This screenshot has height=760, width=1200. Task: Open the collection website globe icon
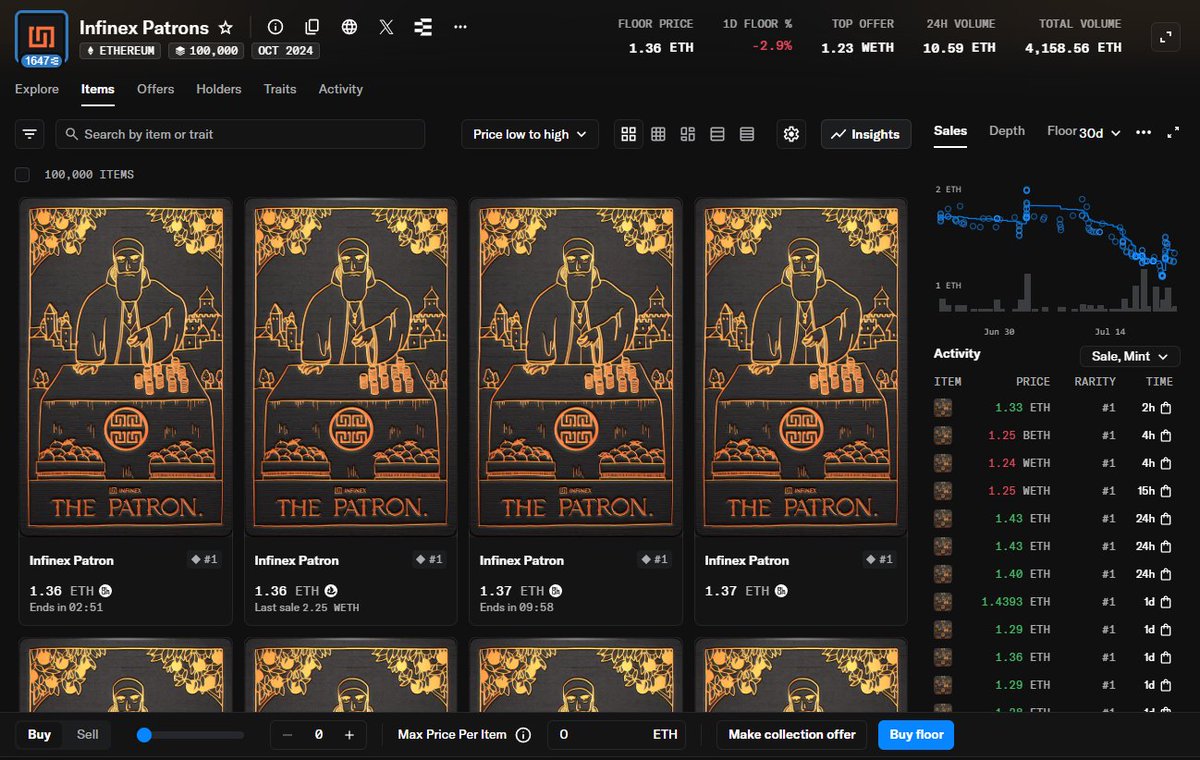[x=349, y=27]
